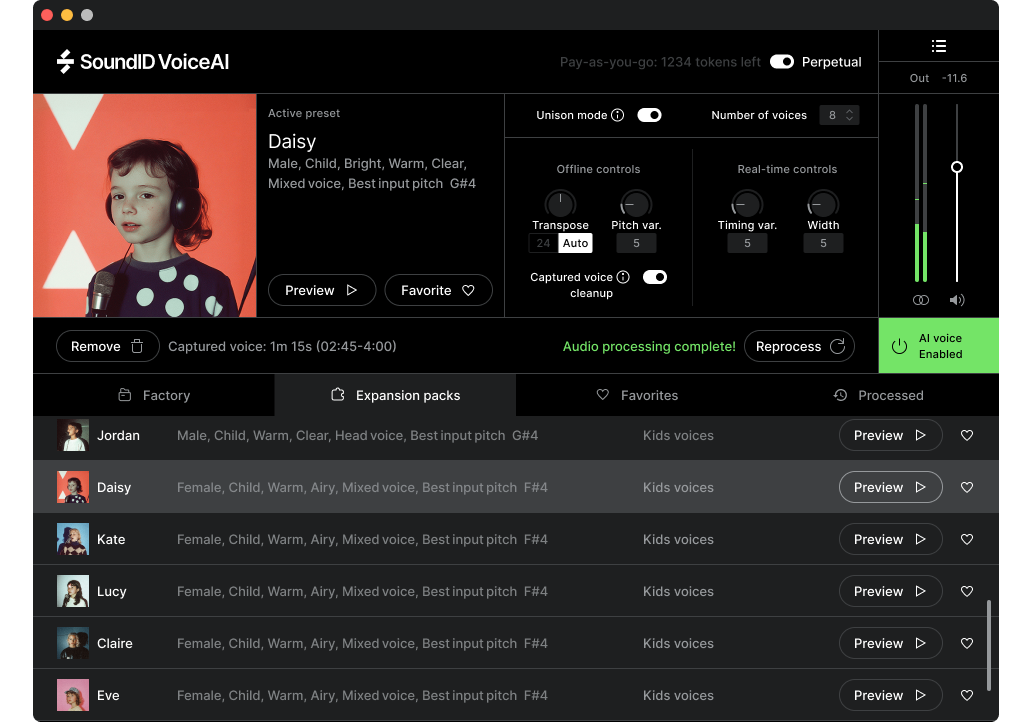Change Number of voices stepper arrows
Screen dimensions: 1032x722
click(850, 115)
